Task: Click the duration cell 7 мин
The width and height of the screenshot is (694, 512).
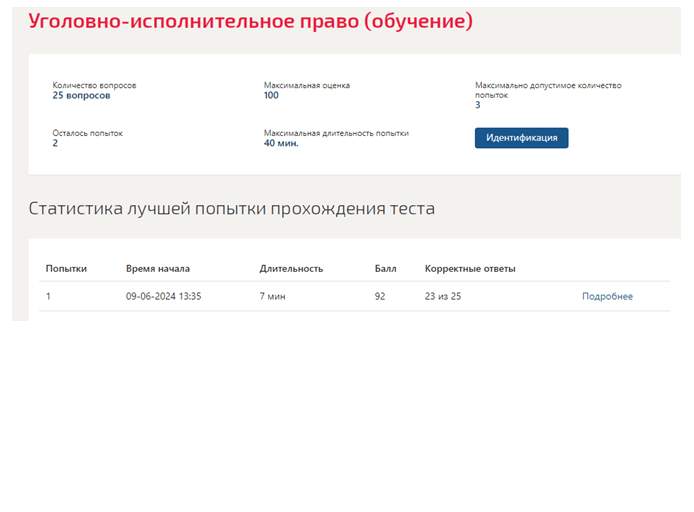Action: point(272,296)
